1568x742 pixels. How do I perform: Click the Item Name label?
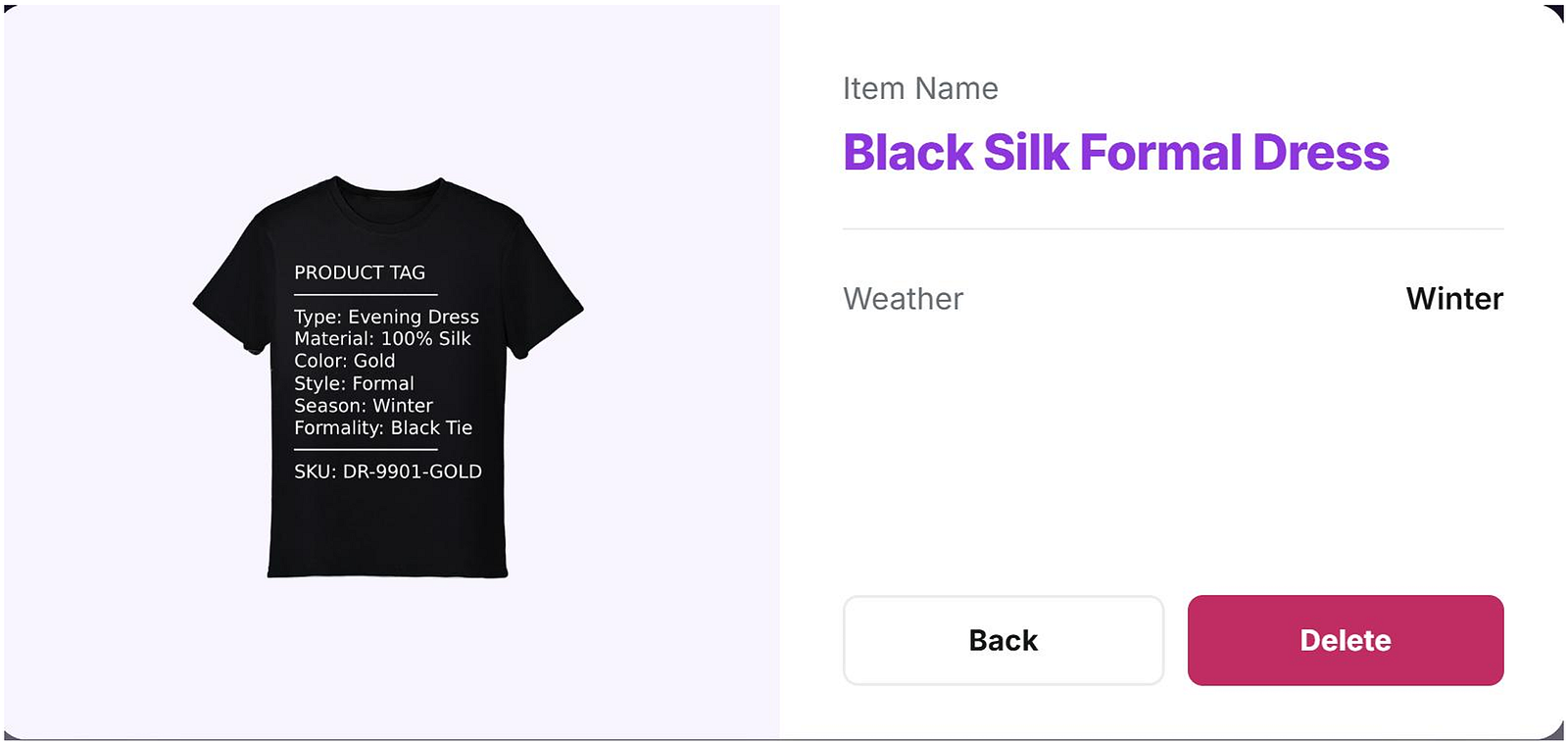tap(920, 88)
